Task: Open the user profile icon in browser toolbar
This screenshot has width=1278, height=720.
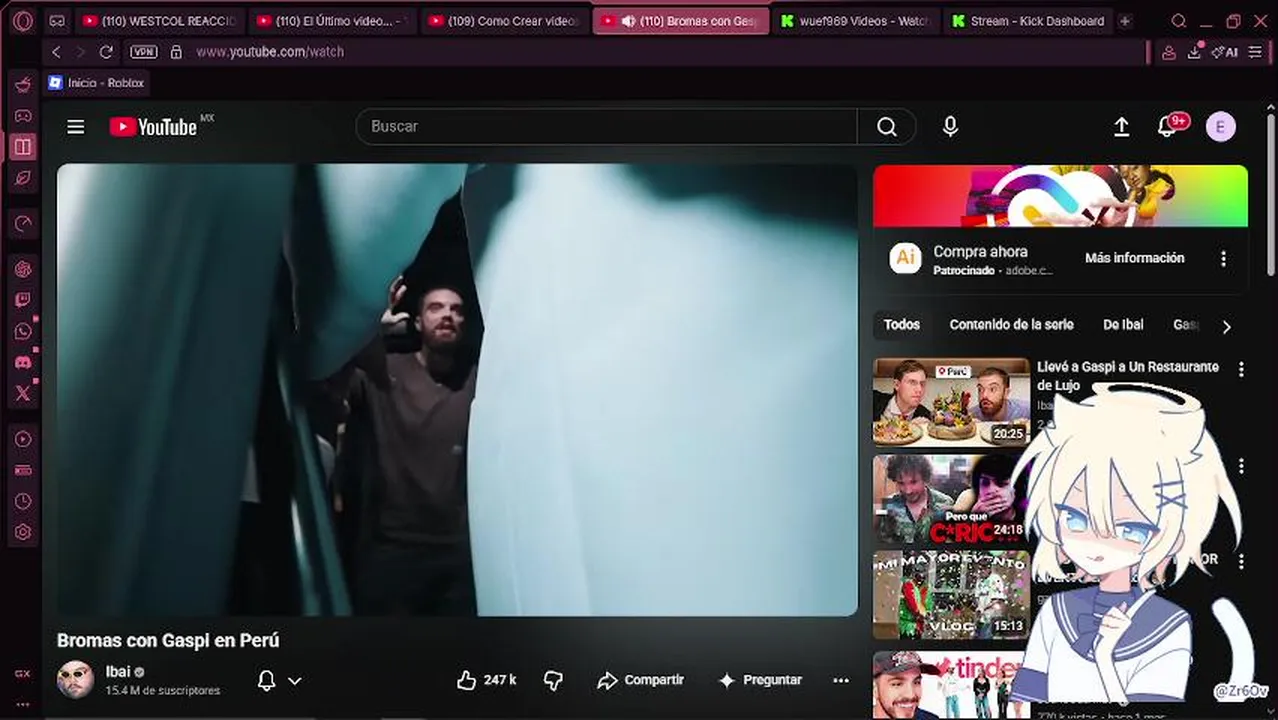Action: pos(1167,52)
